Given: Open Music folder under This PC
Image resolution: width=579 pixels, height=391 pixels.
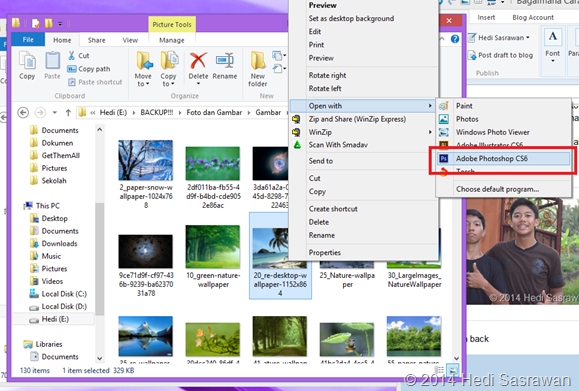Looking at the screenshot, I should coord(51,256).
